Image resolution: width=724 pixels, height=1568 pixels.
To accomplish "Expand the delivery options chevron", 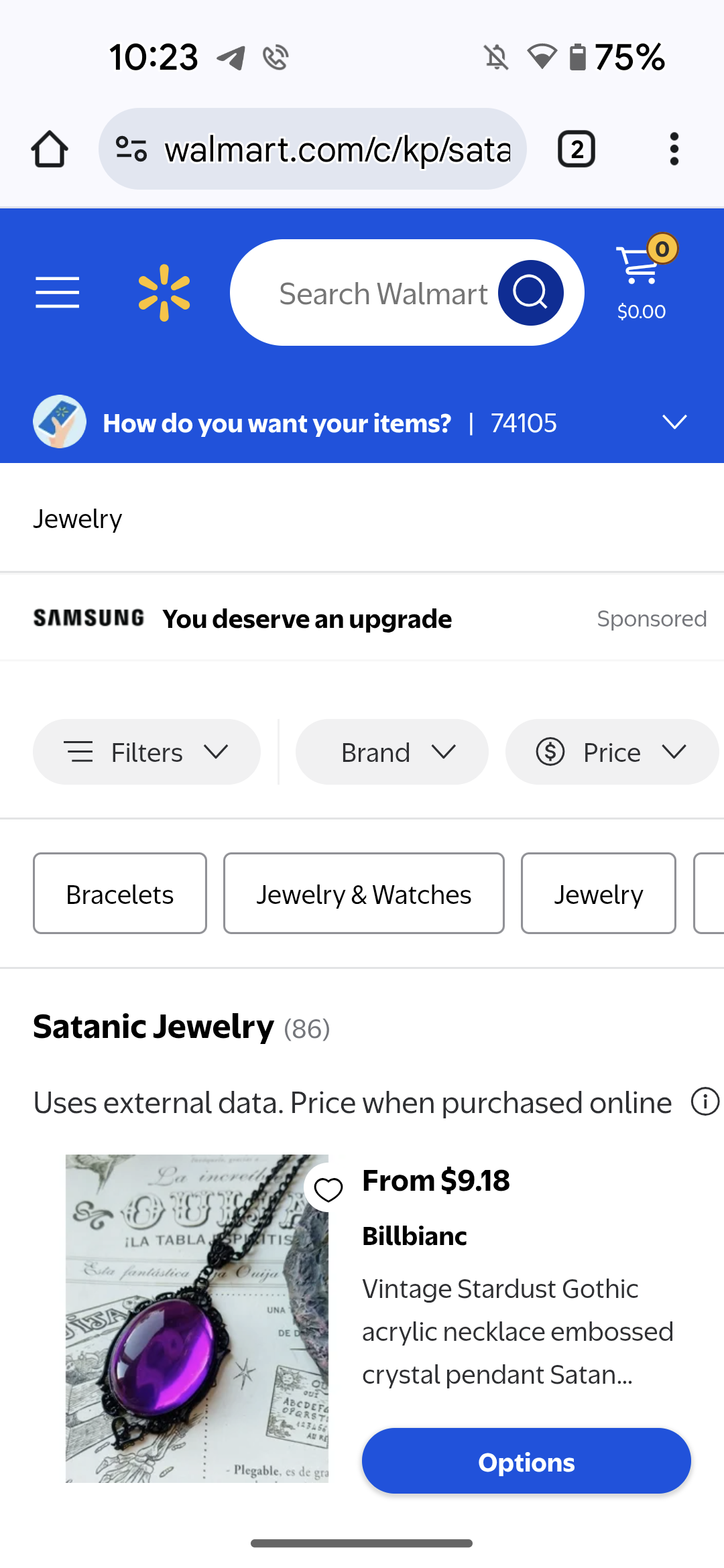I will [674, 422].
